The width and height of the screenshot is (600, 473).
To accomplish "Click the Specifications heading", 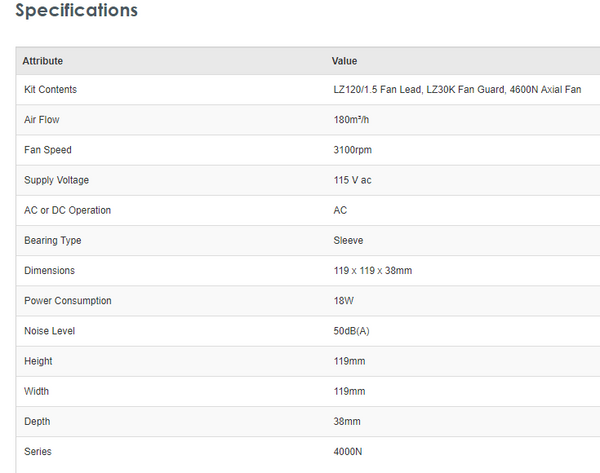I will point(77,12).
